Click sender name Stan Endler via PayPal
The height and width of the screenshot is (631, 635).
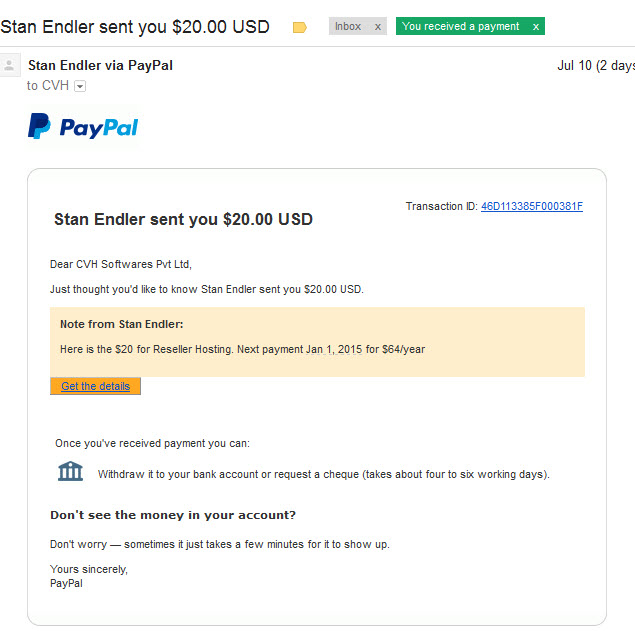(100, 65)
